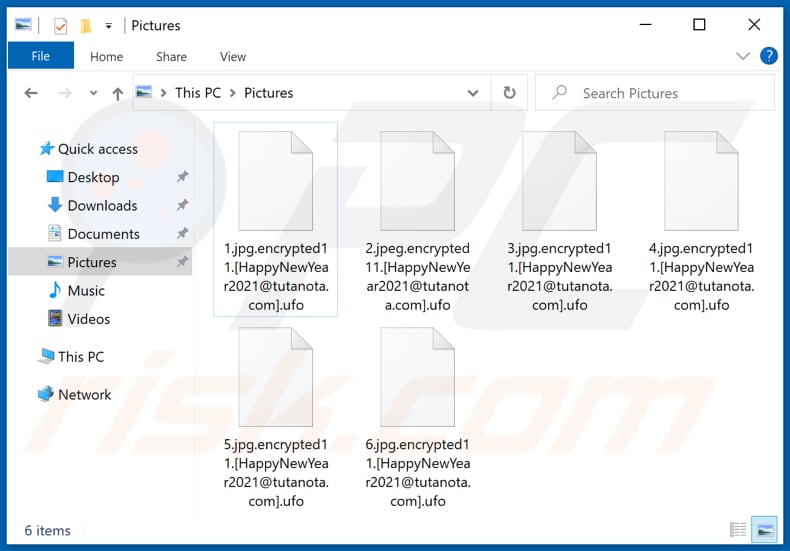790x551 pixels.
Task: Switch to large icons view layout
Action: (763, 529)
